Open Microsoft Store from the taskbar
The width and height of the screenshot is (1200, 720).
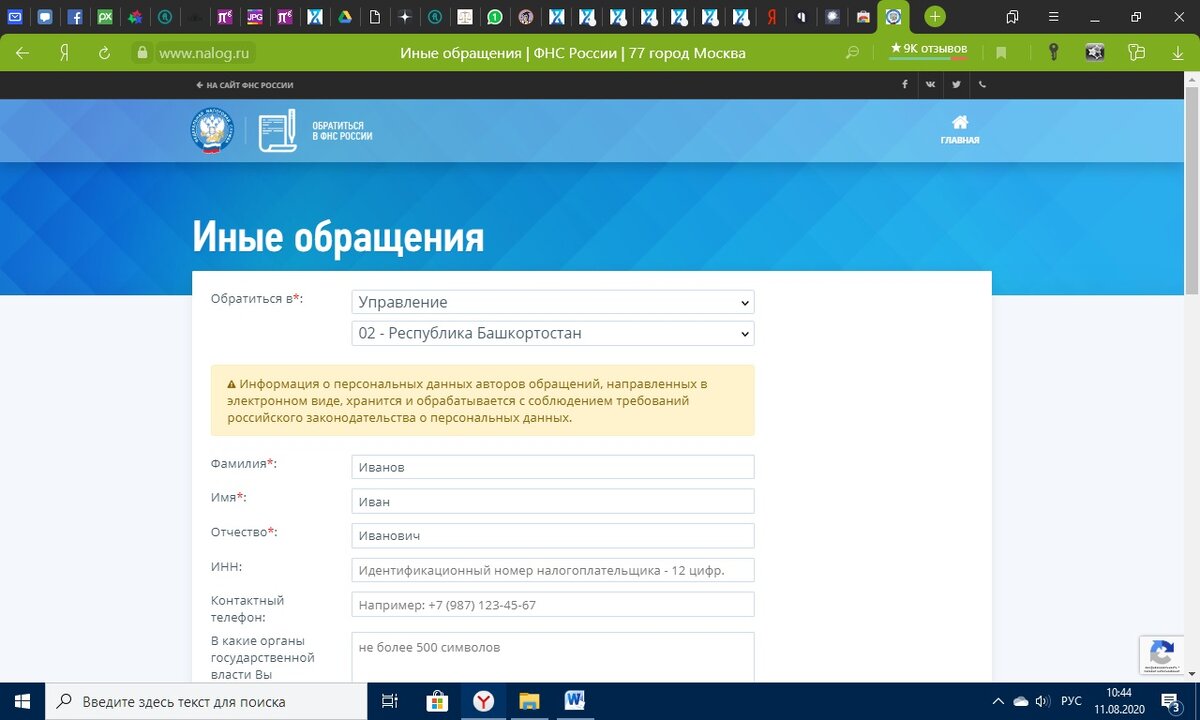point(436,701)
